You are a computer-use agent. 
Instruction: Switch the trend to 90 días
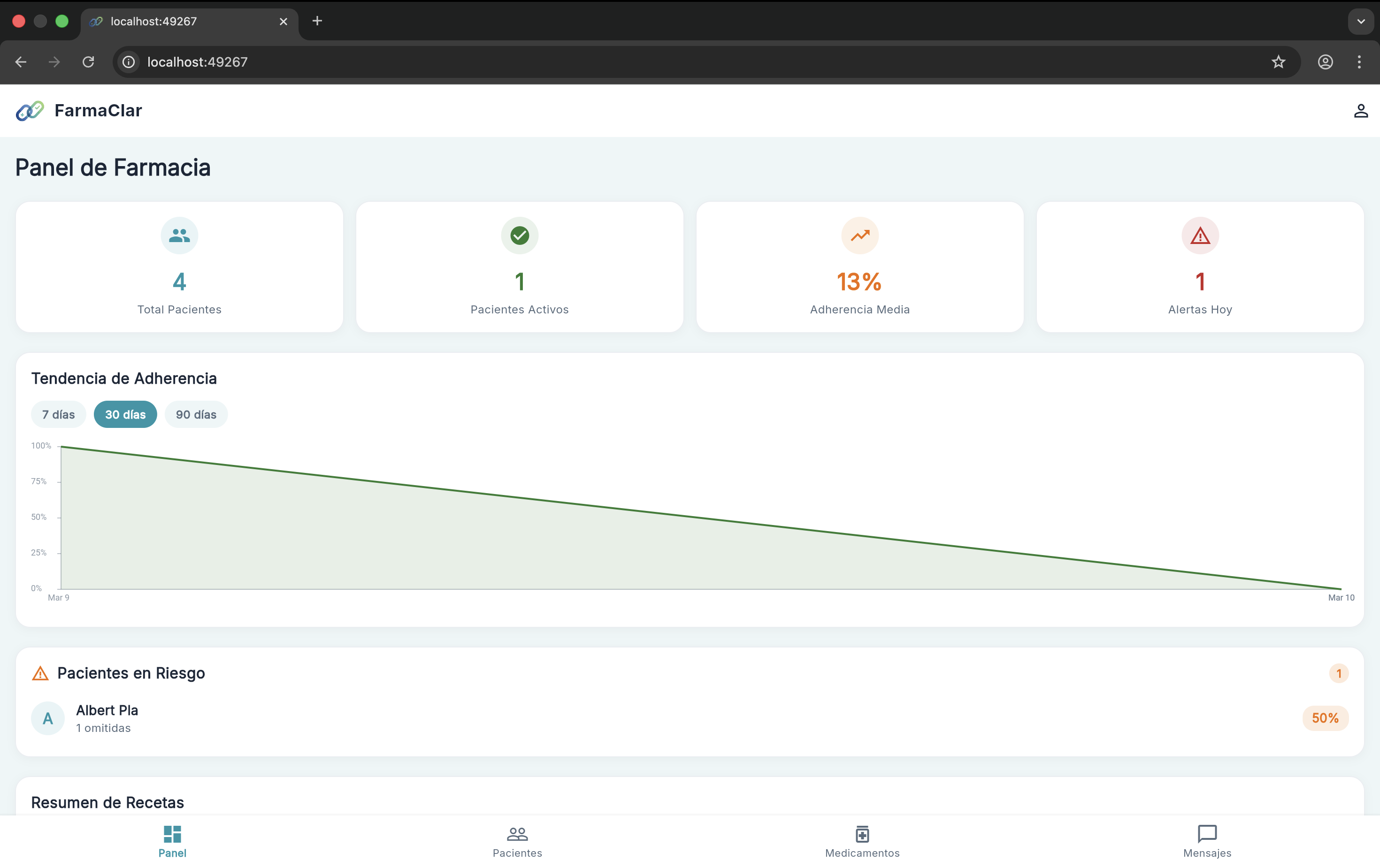(x=196, y=414)
